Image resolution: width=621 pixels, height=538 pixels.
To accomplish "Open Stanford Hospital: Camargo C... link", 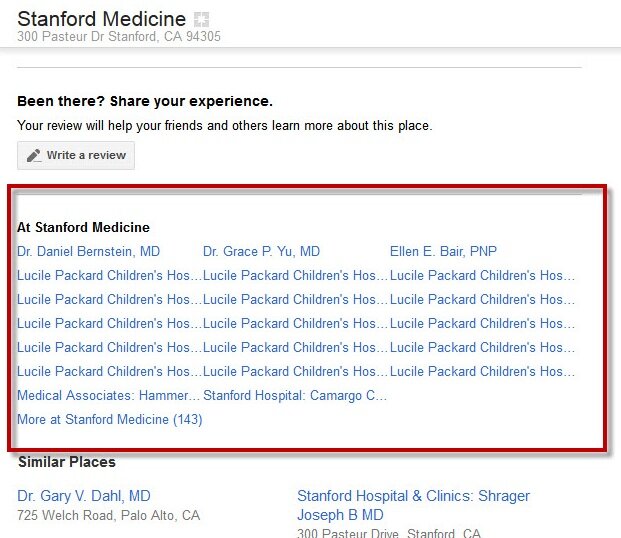I will tap(295, 395).
